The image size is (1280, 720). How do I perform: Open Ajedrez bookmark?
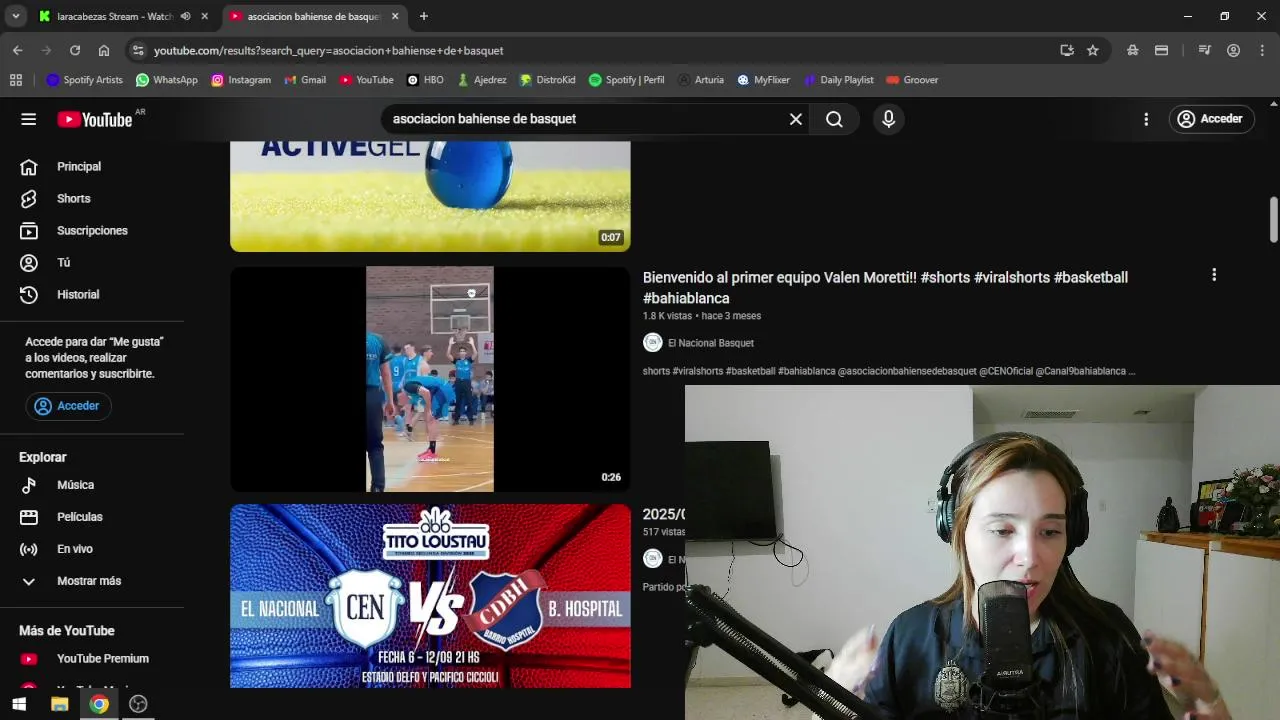pyautogui.click(x=481, y=80)
